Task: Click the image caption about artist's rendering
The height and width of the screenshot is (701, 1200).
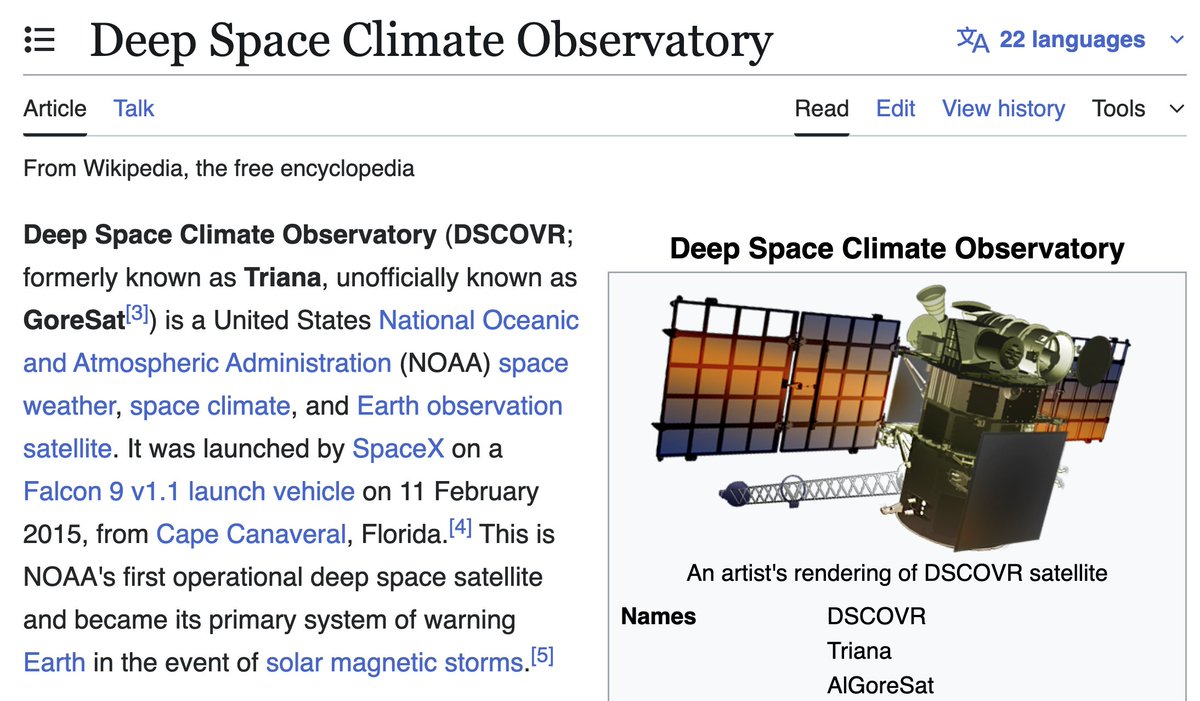Action: (x=897, y=573)
